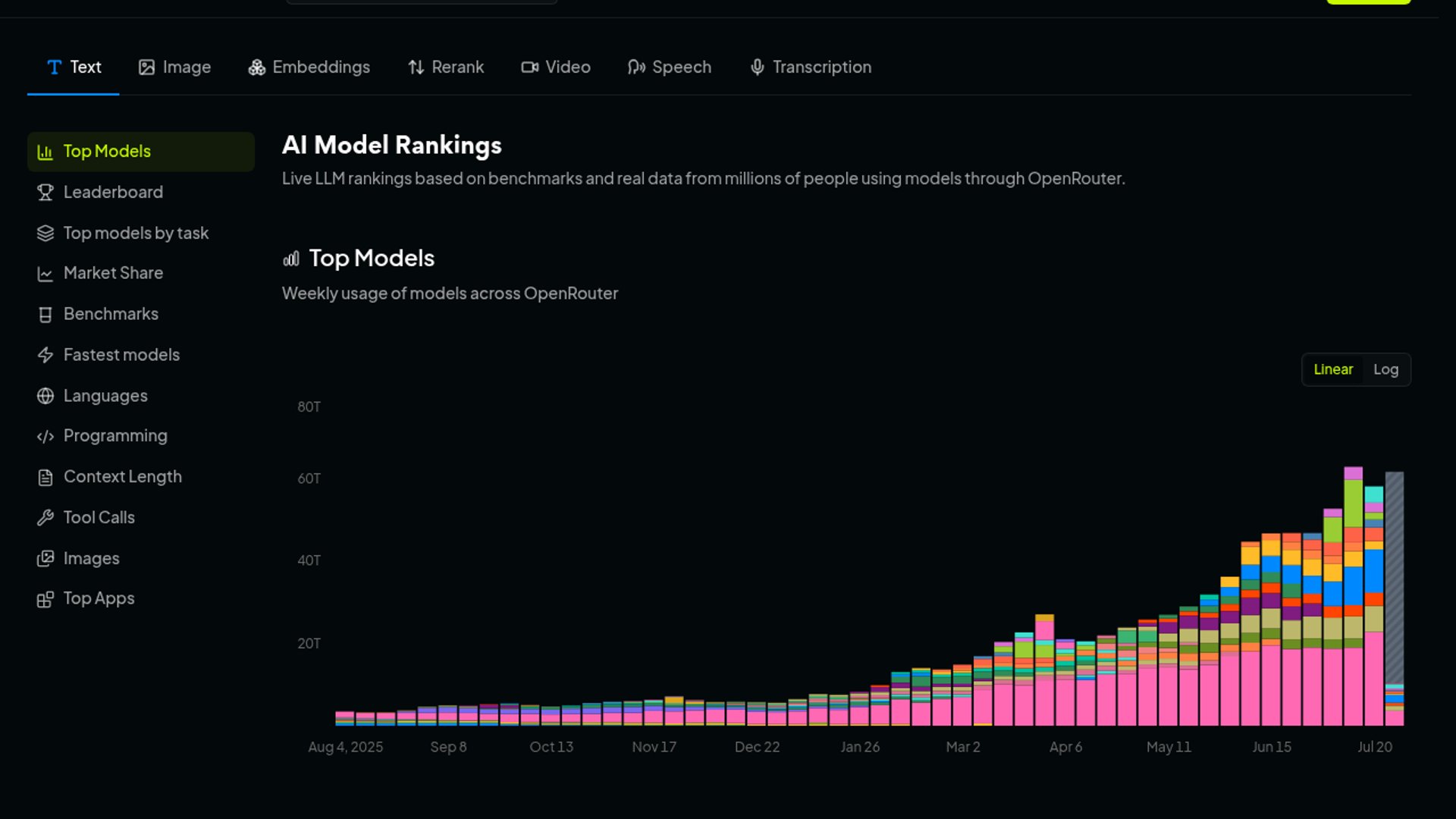Click the Jan 26 axis label

click(x=860, y=748)
